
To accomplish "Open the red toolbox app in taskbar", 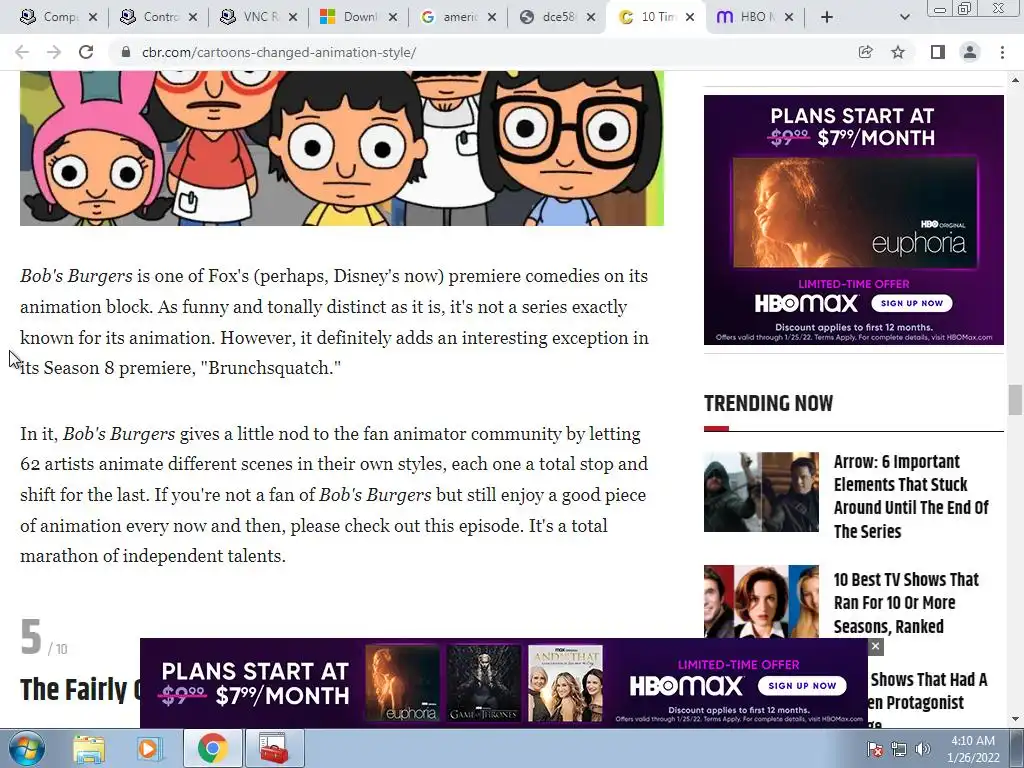I will point(274,748).
